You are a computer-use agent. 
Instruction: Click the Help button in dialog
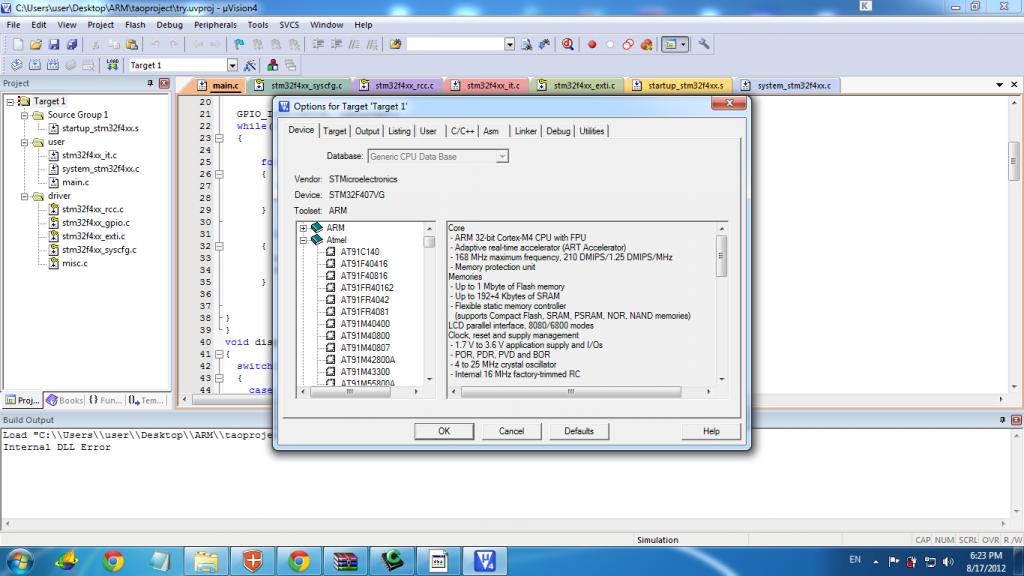point(711,431)
